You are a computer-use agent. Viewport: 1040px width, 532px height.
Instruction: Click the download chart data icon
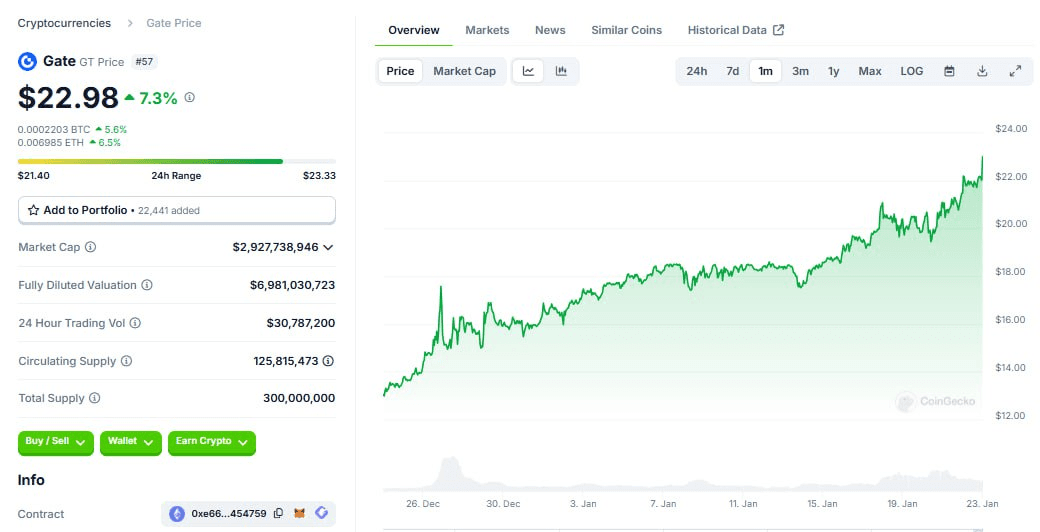pos(982,71)
